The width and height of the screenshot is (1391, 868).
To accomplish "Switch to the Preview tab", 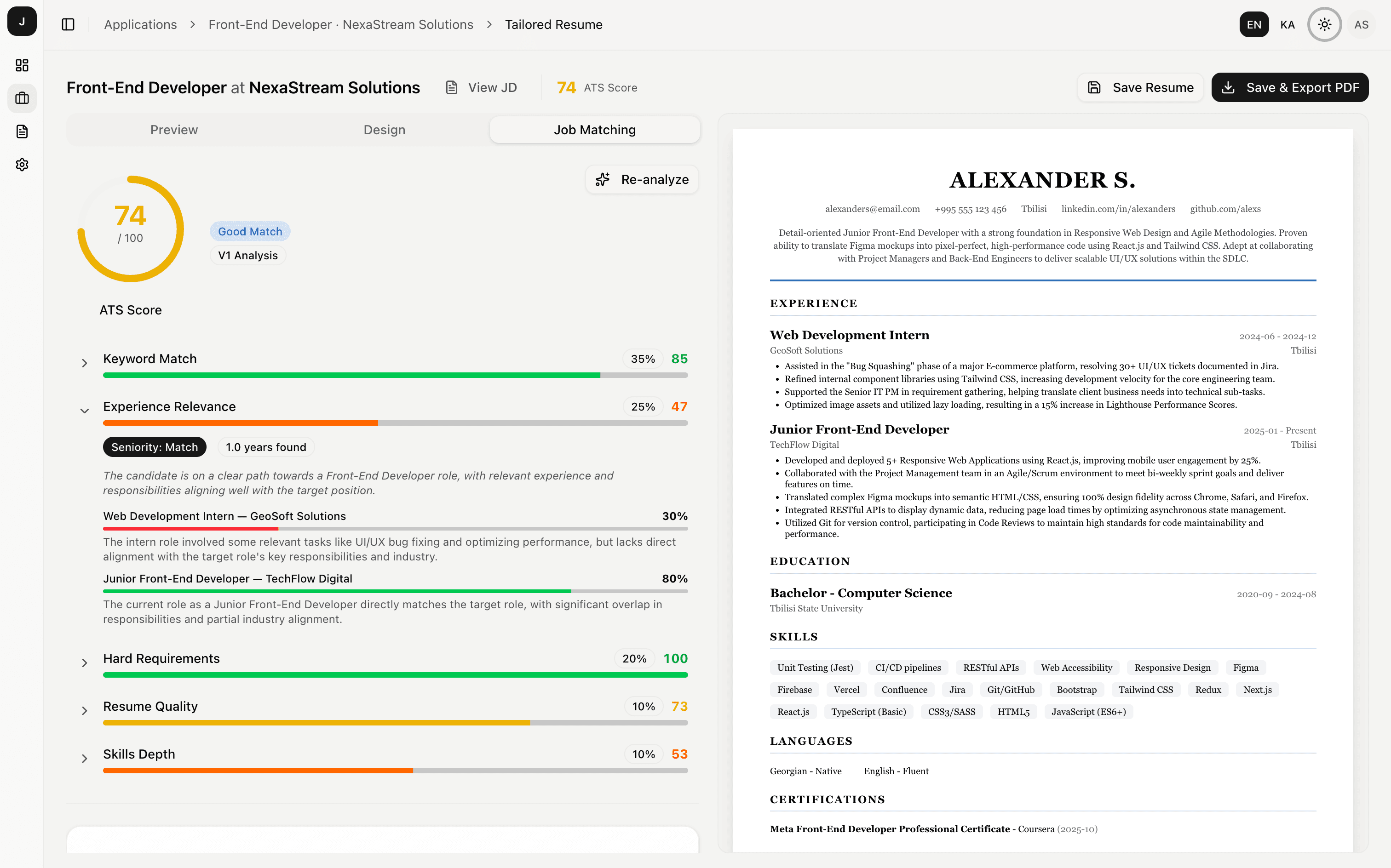I will pyautogui.click(x=173, y=129).
